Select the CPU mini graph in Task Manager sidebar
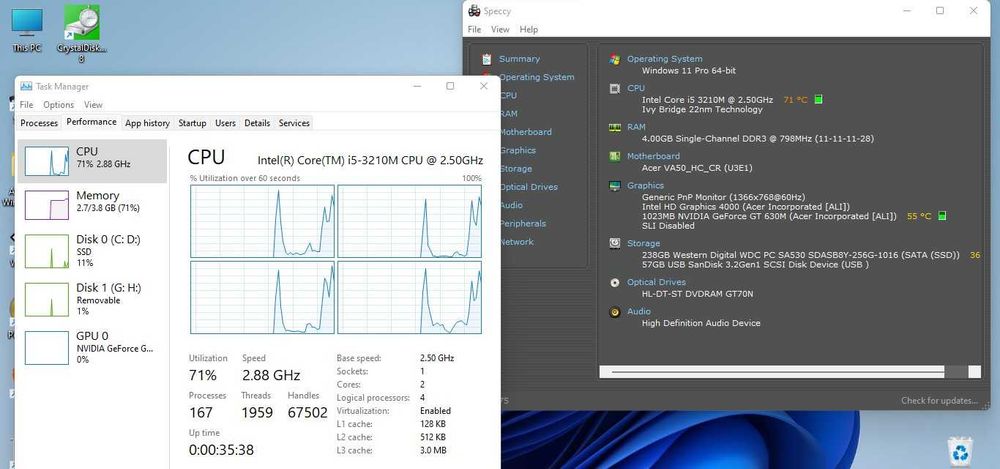 pos(47,161)
